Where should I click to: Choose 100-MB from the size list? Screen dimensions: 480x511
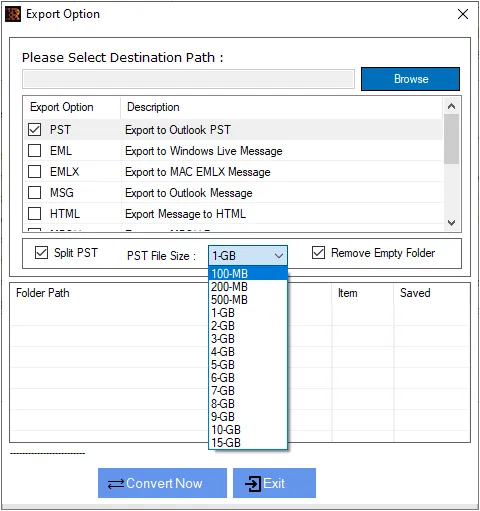click(248, 274)
